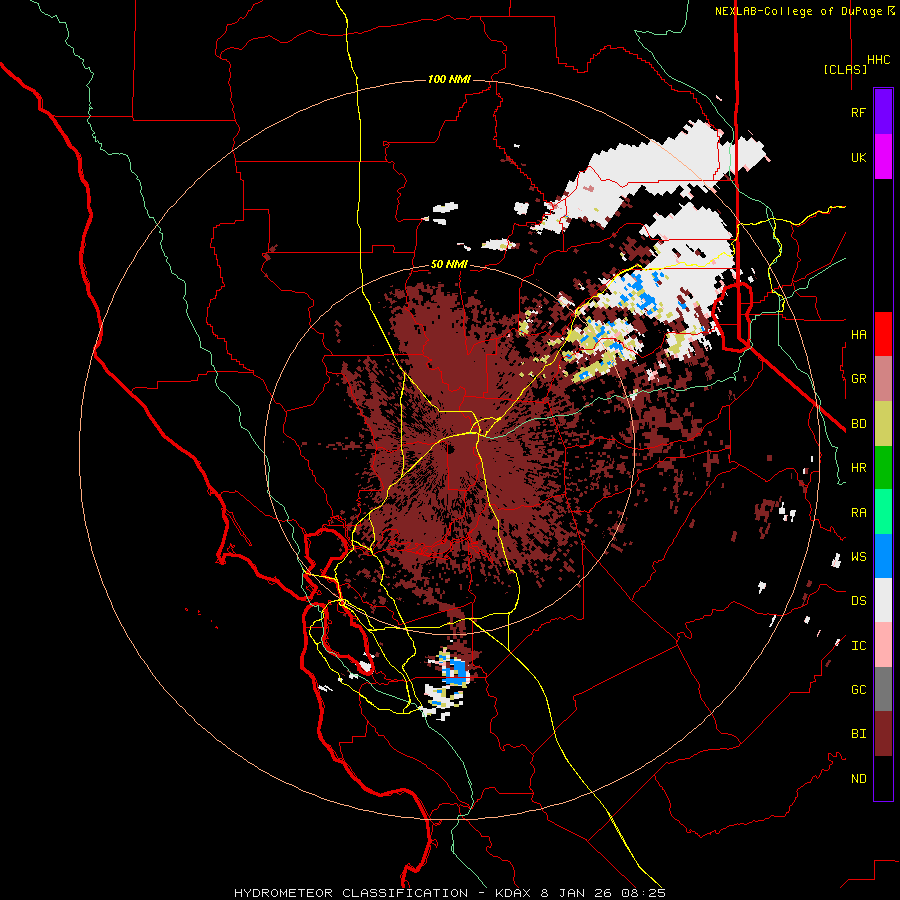This screenshot has width=900, height=900.
Task: Click the 'UK' legend label
Action: click(858, 157)
